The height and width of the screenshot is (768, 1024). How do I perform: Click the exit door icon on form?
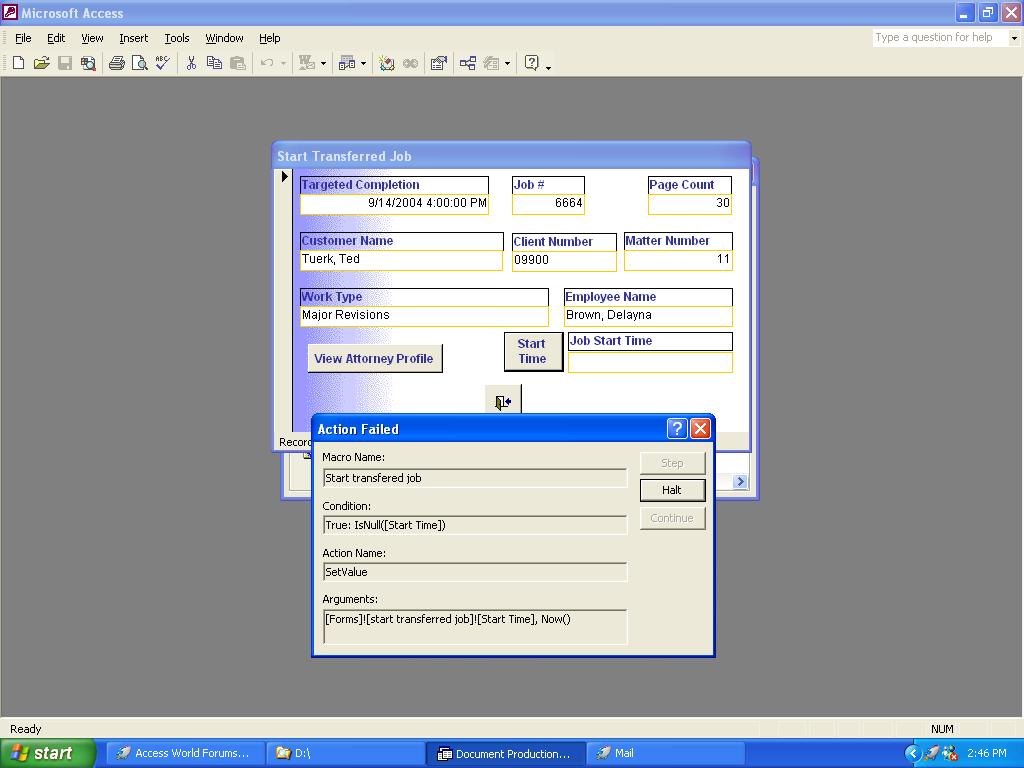pyautogui.click(x=503, y=402)
